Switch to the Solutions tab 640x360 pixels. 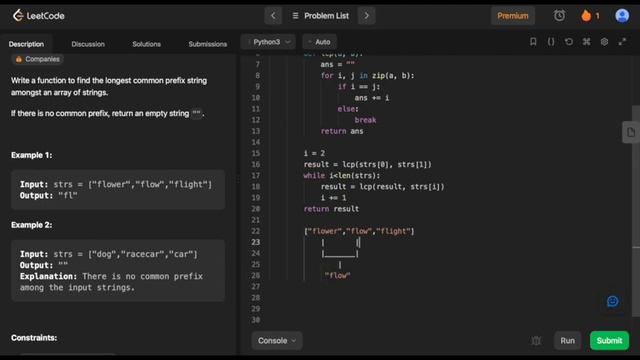coord(147,44)
